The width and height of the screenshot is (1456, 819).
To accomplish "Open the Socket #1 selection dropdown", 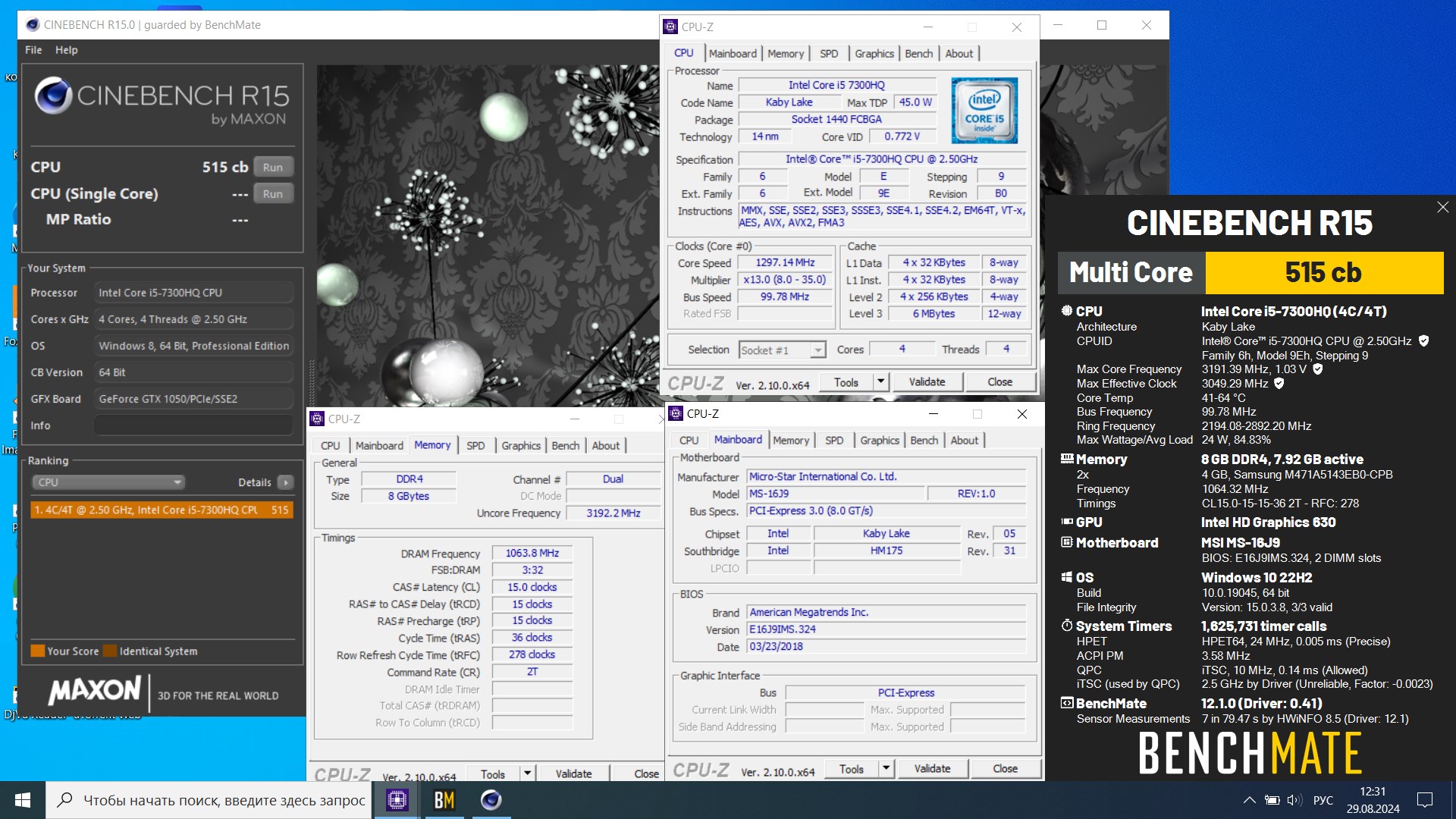I will (x=782, y=350).
